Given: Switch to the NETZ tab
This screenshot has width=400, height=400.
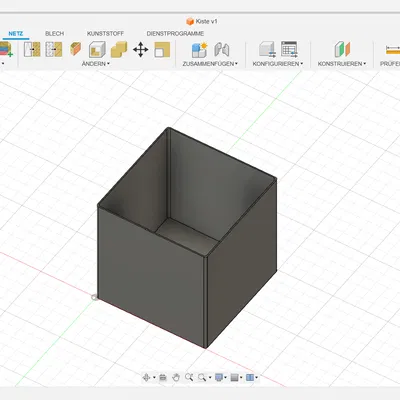Looking at the screenshot, I should 16,34.
